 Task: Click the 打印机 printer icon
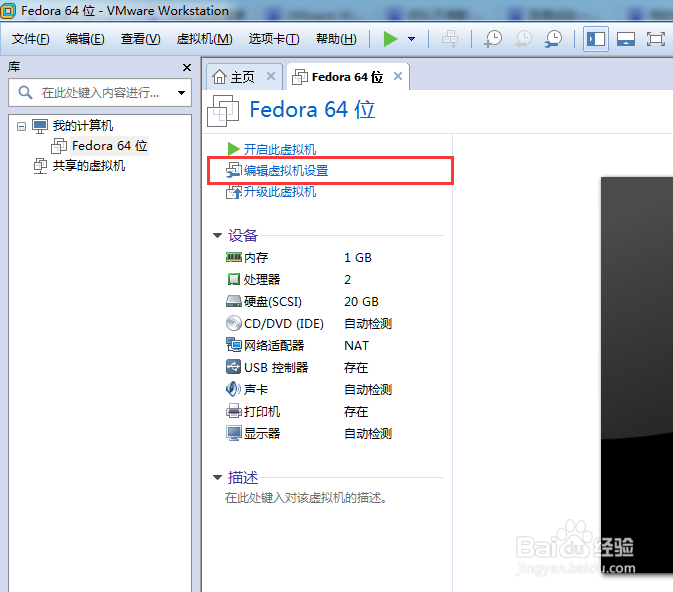click(x=234, y=411)
